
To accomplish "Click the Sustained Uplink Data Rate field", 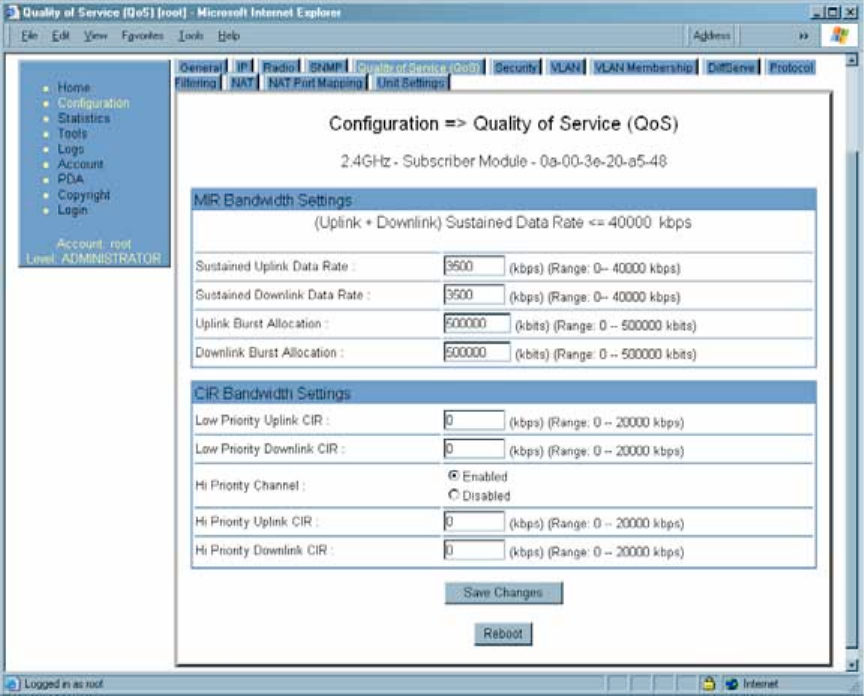I will tap(474, 267).
